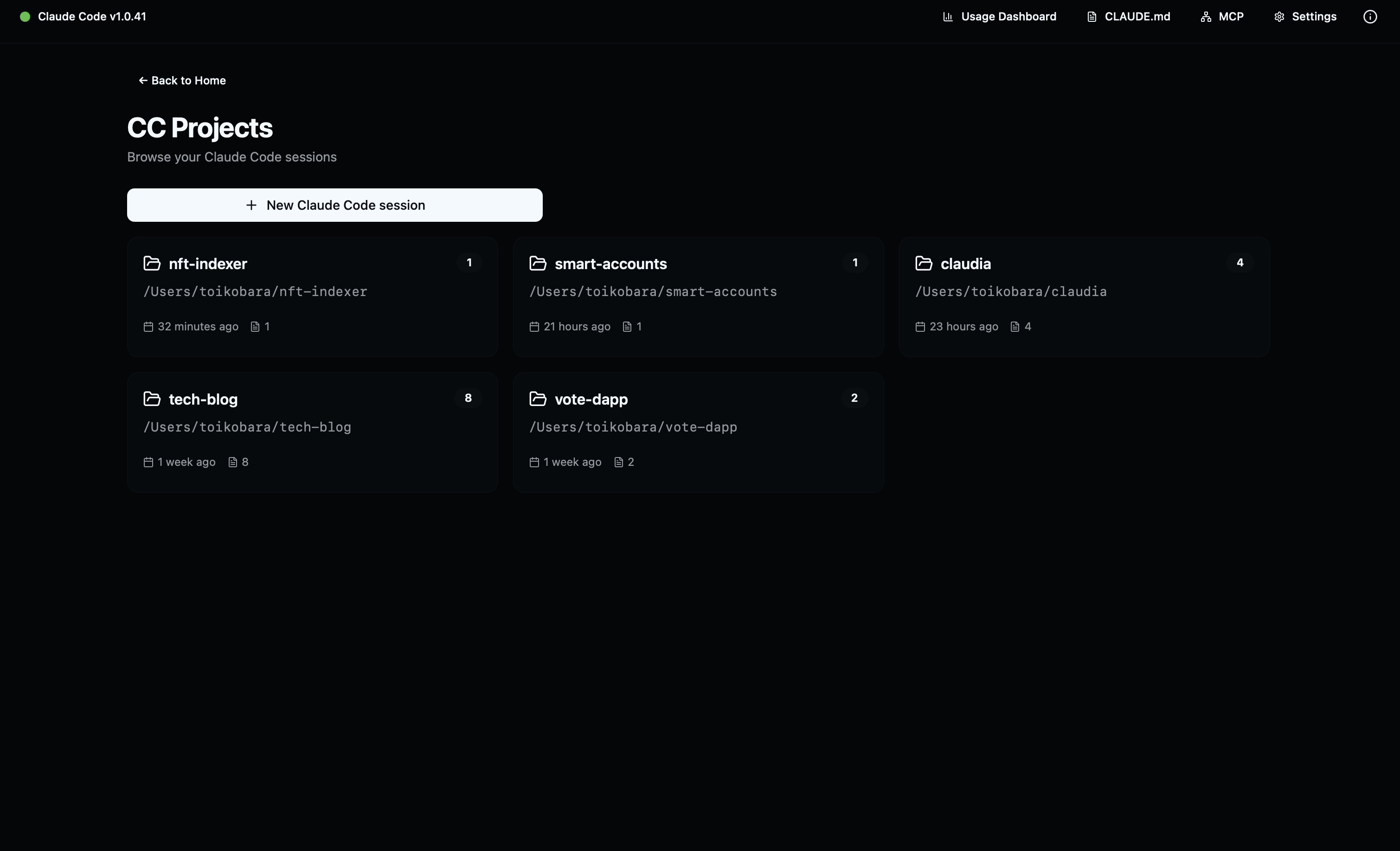
Task: Start a New Claude Code session
Action: [334, 205]
